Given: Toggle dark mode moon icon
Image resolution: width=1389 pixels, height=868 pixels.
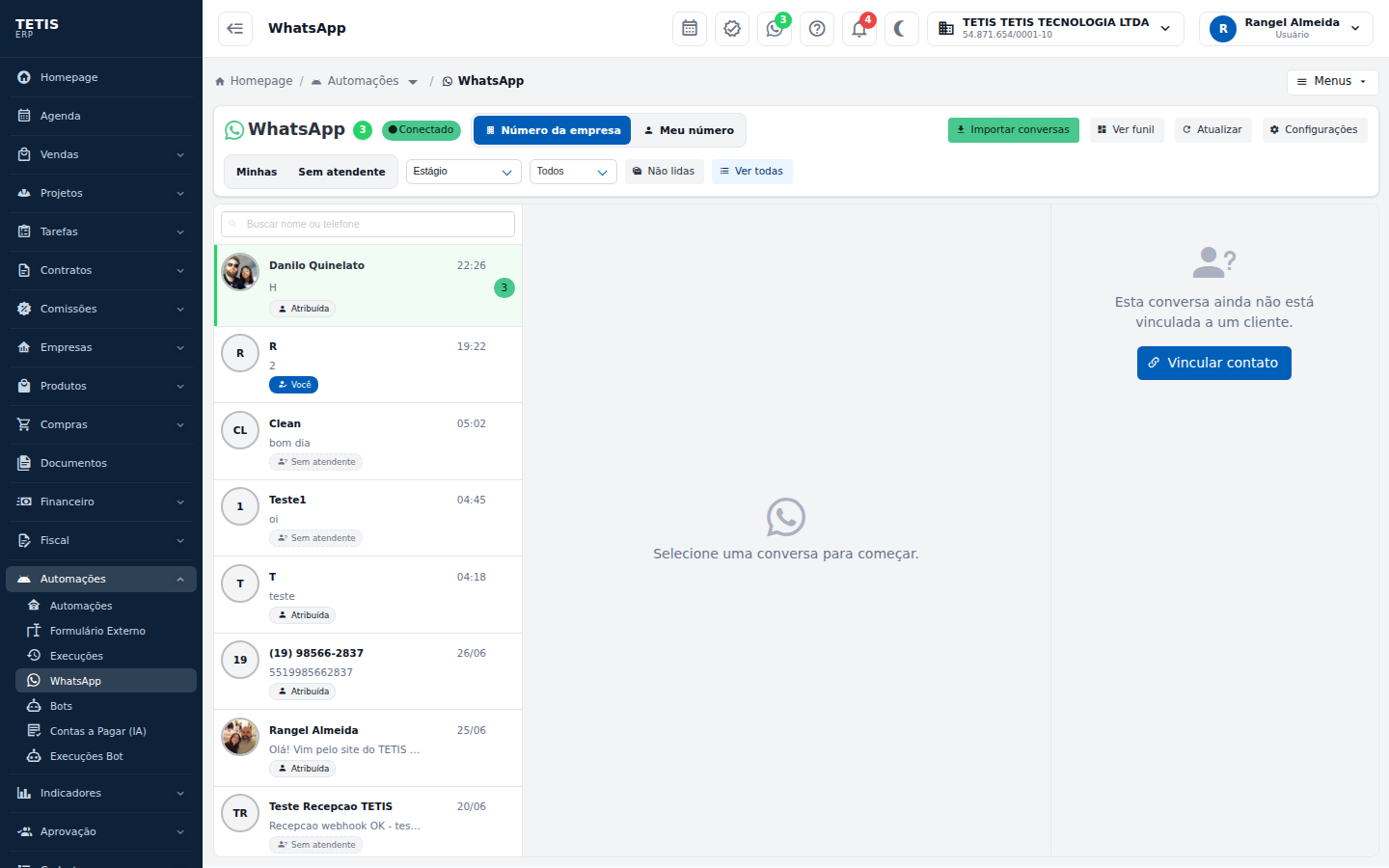Looking at the screenshot, I should (901, 29).
